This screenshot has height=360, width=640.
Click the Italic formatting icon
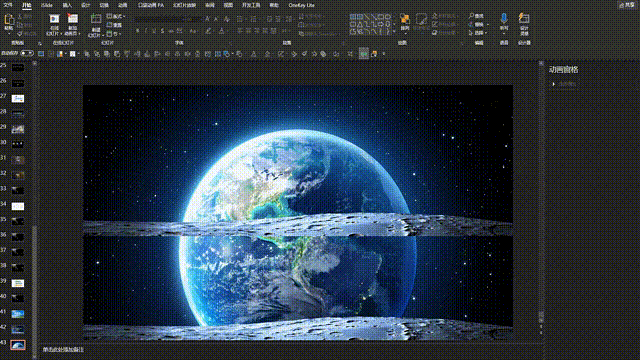point(146,31)
